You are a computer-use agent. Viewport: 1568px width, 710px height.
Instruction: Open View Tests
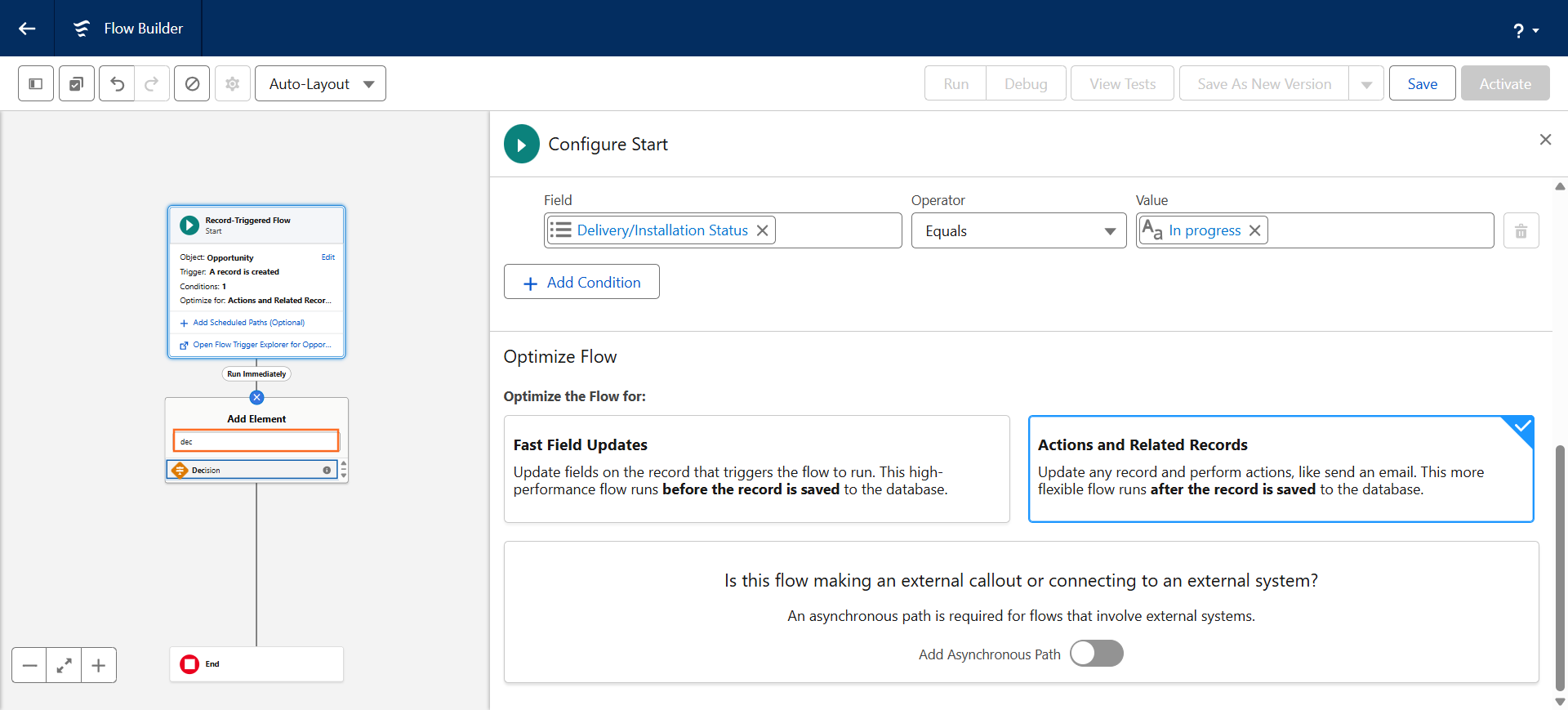click(x=1122, y=83)
